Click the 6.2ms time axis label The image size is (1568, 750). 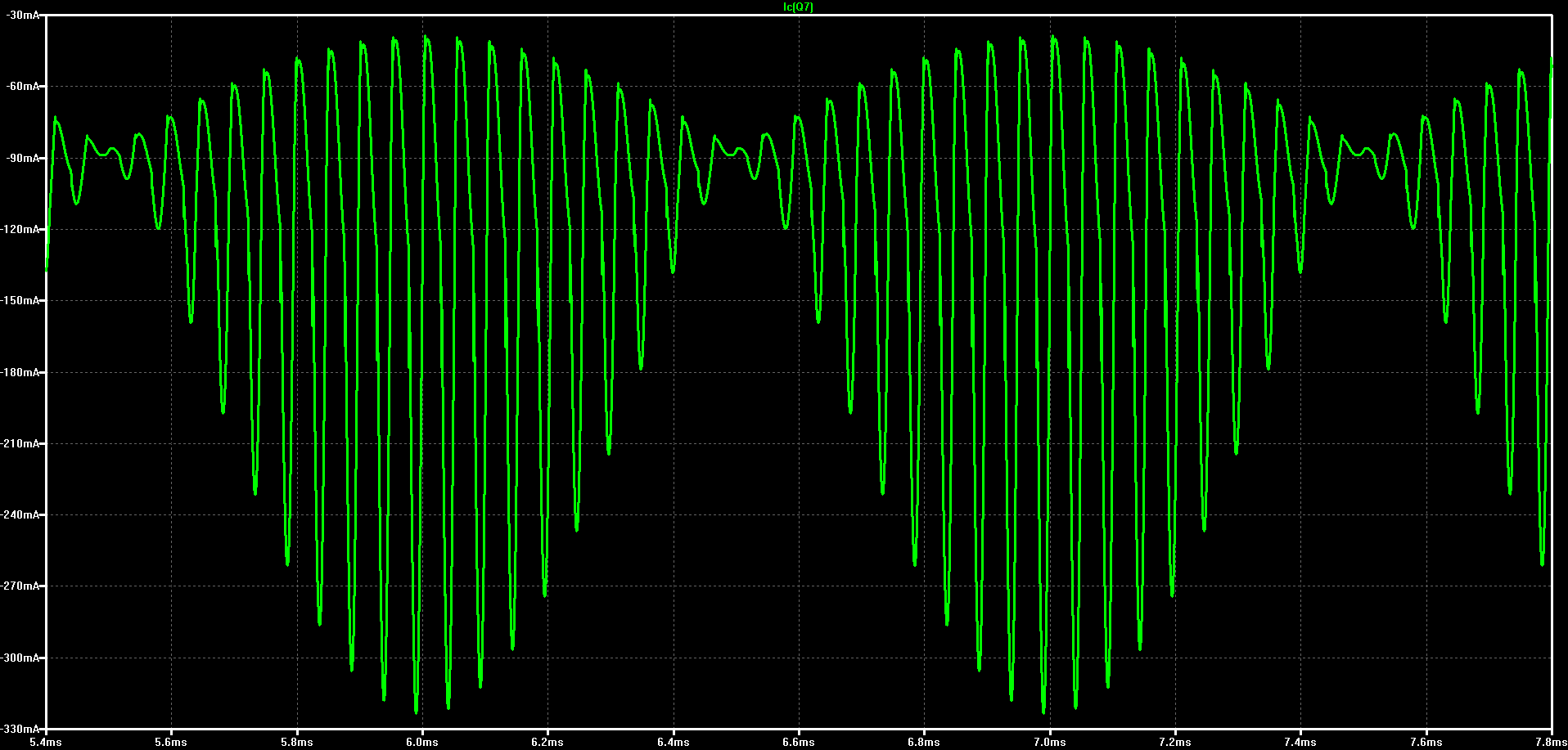tap(547, 743)
